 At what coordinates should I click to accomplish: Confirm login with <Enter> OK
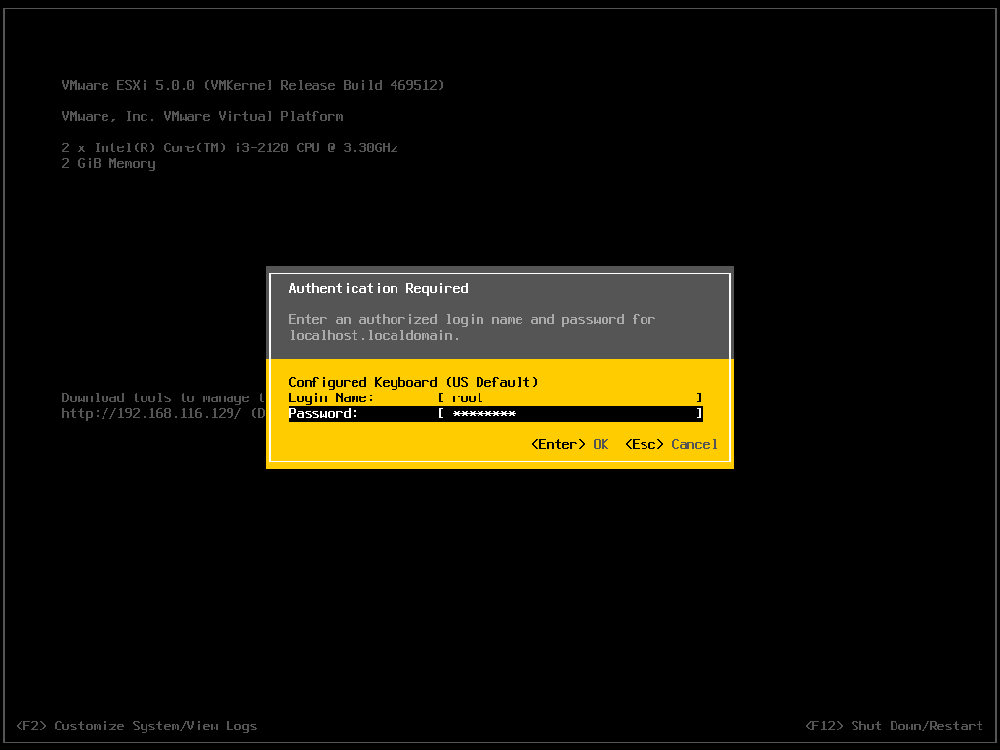tap(570, 445)
